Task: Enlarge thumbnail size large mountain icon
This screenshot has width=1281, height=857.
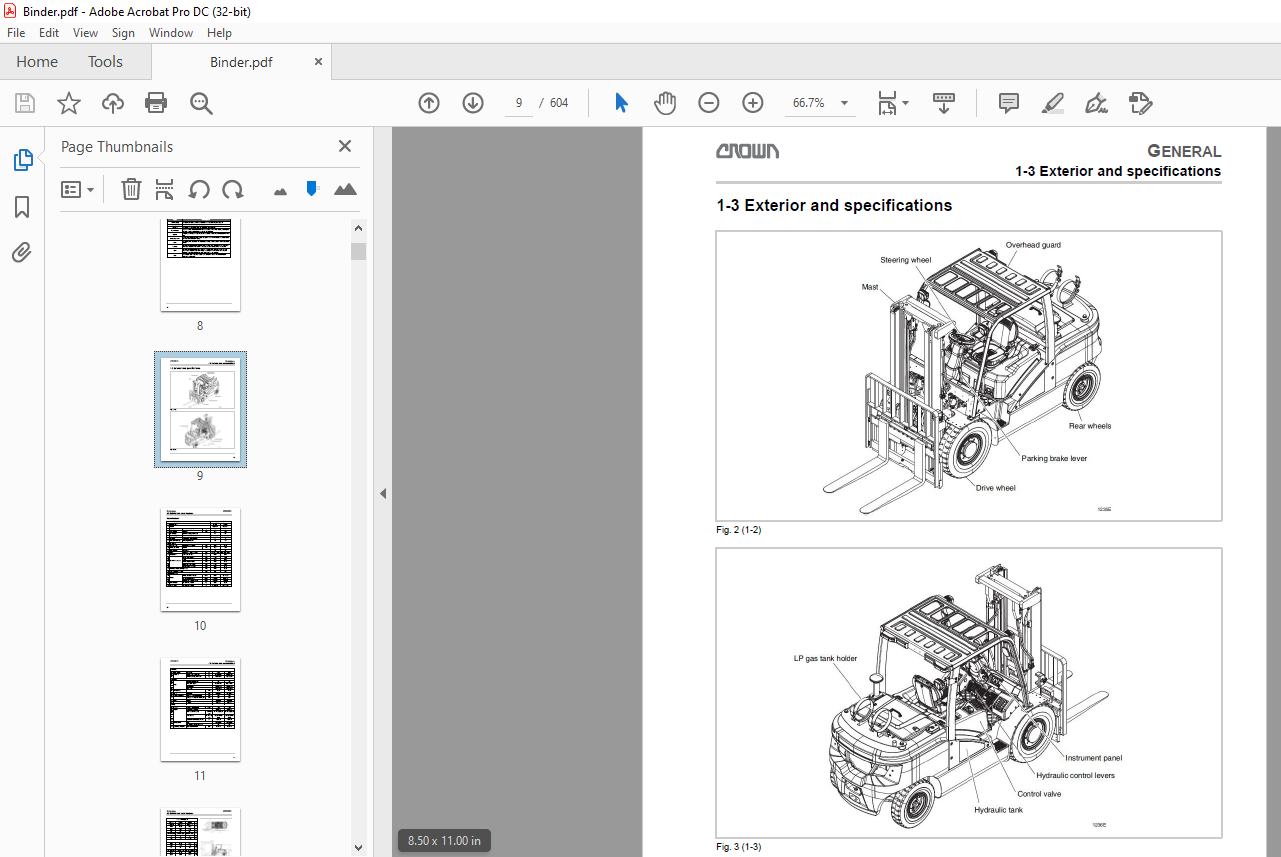Action: [x=345, y=189]
